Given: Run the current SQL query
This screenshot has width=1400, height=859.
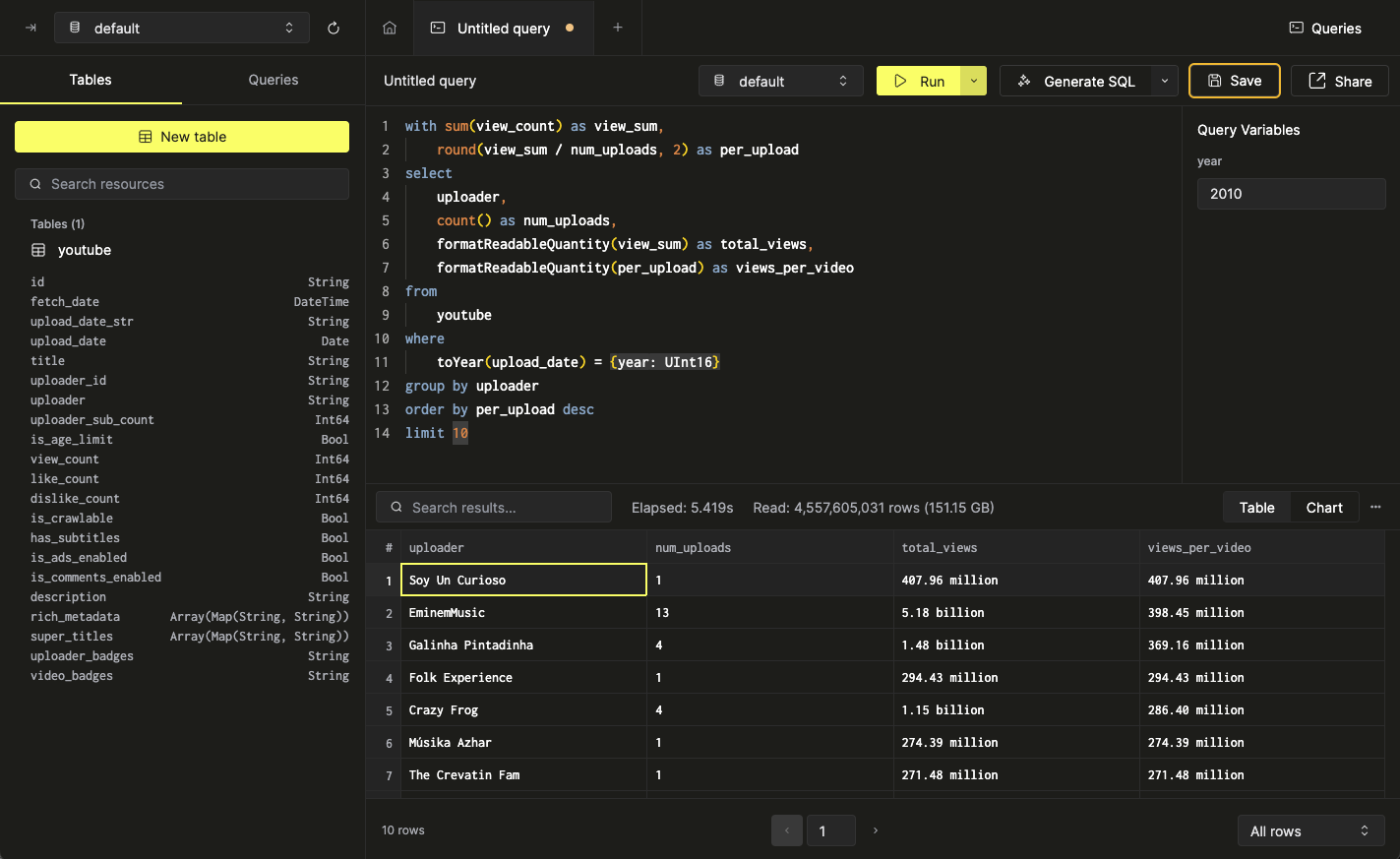Looking at the screenshot, I should click(923, 81).
